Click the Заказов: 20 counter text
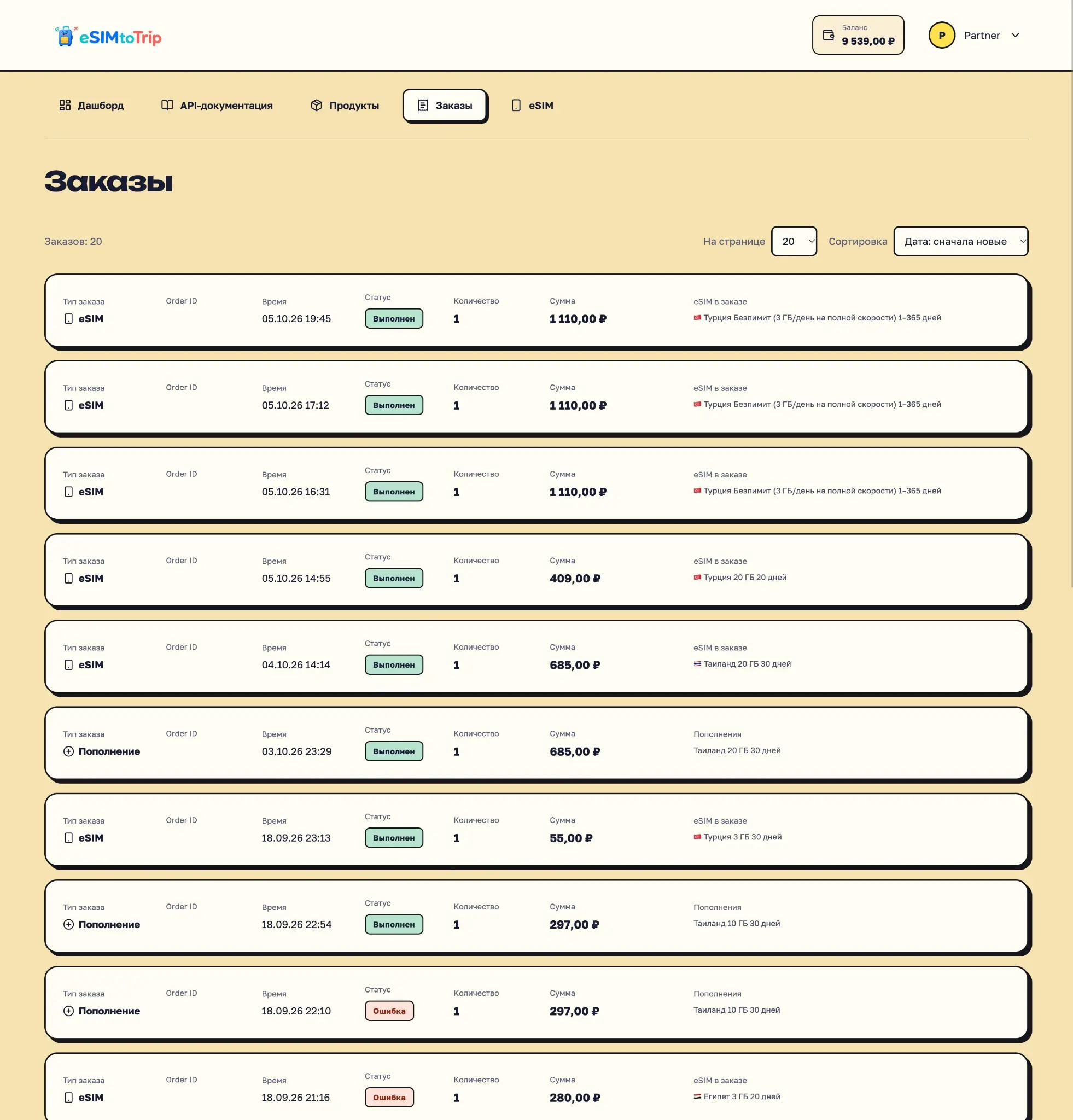The width and height of the screenshot is (1073, 1120). click(73, 241)
